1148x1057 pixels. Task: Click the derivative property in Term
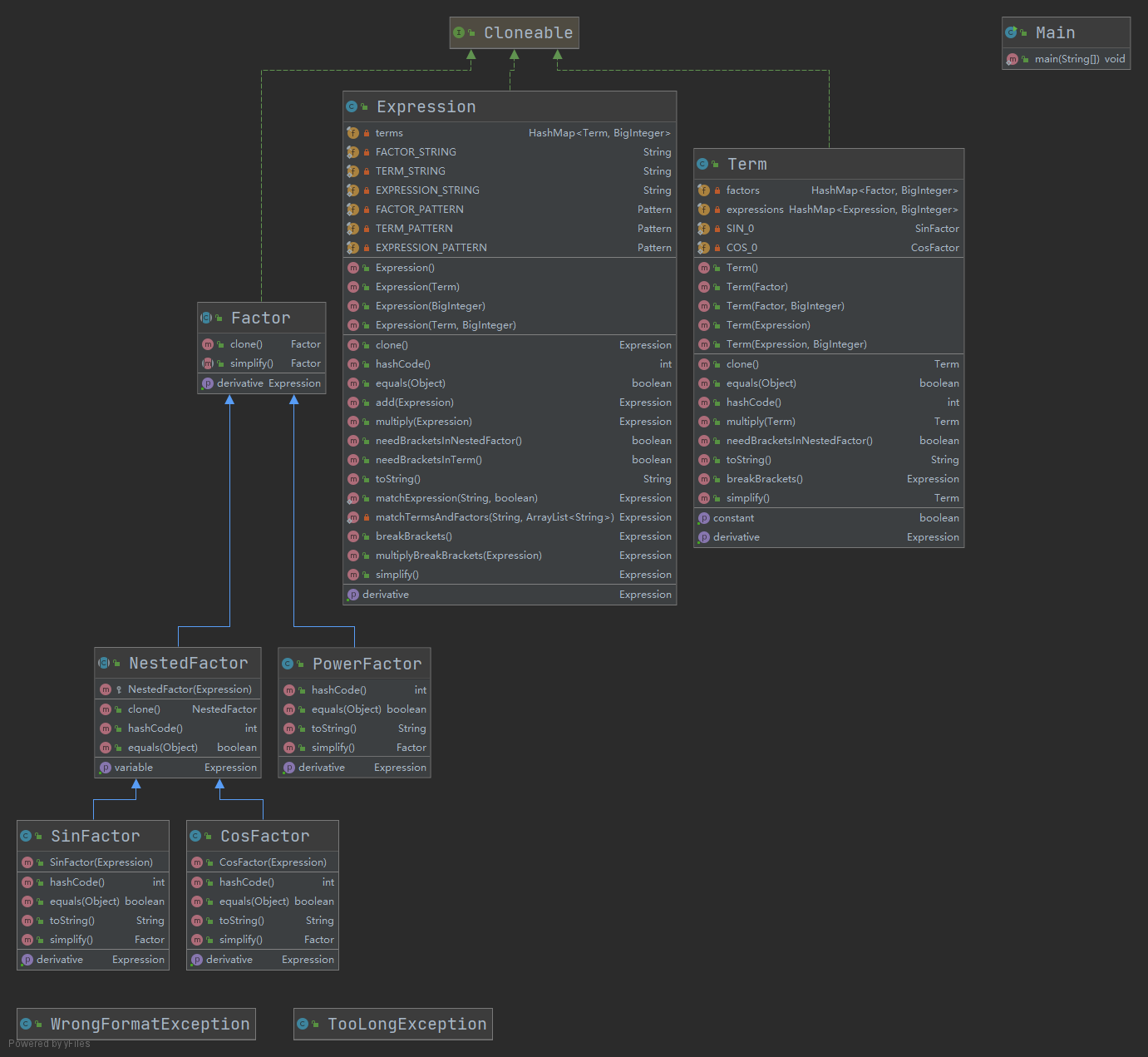click(829, 537)
